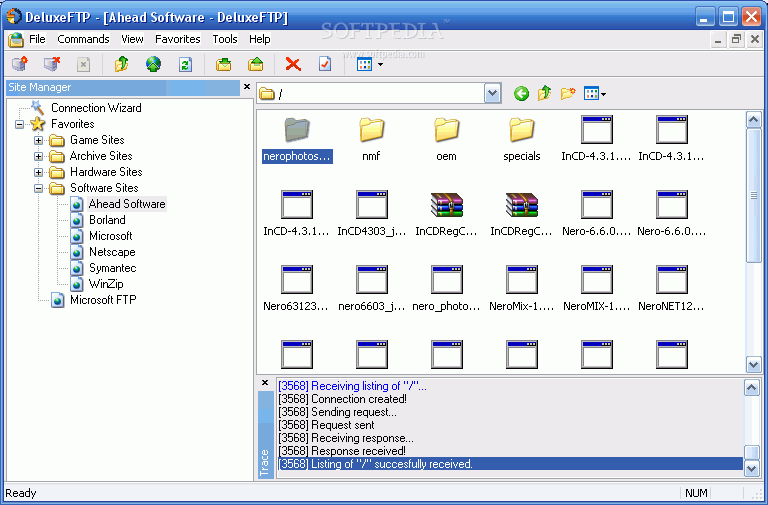This screenshot has height=505, width=768.
Task: Select the NeroNET12 file icon
Action: click(x=672, y=280)
